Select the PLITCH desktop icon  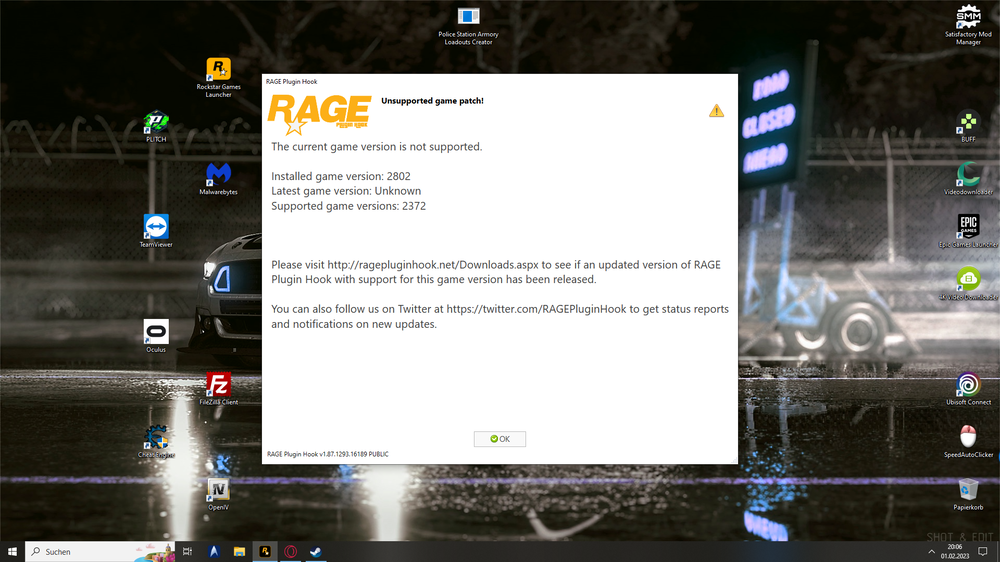156,126
